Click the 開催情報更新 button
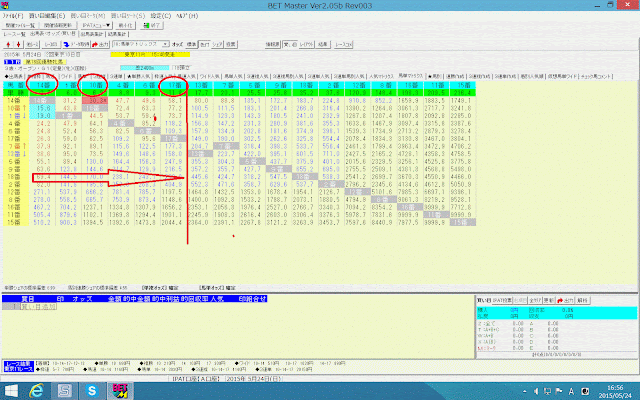This screenshot has height=400, width=640. [x=60, y=25]
